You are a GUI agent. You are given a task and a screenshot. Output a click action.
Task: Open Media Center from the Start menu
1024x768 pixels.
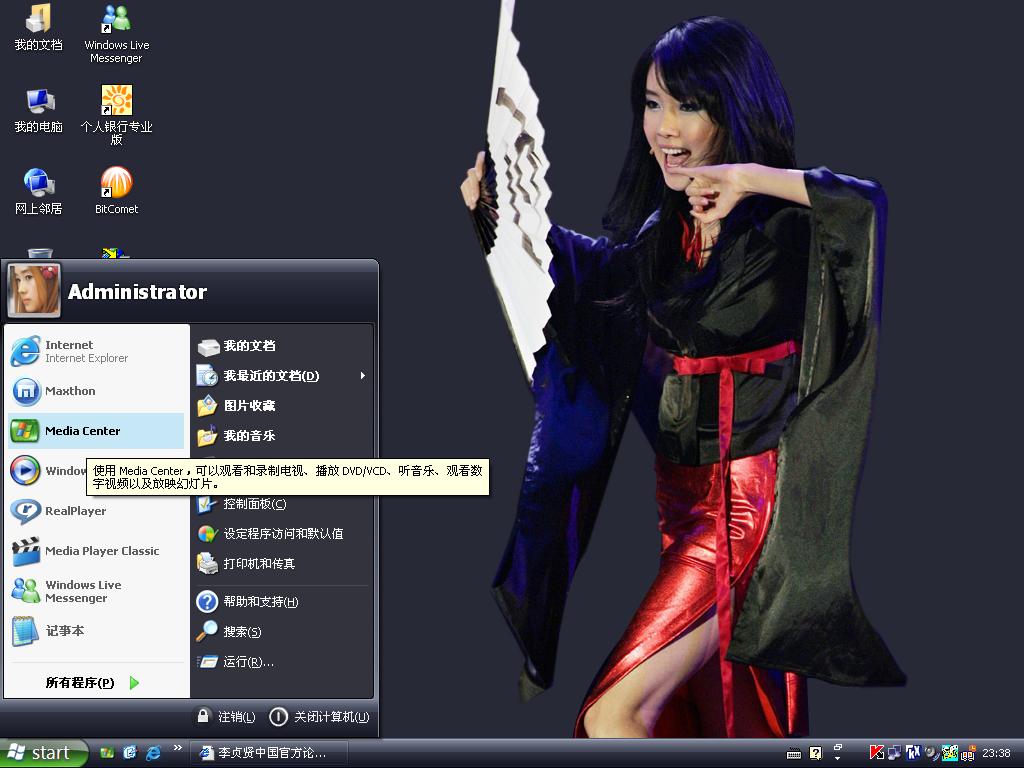[82, 431]
